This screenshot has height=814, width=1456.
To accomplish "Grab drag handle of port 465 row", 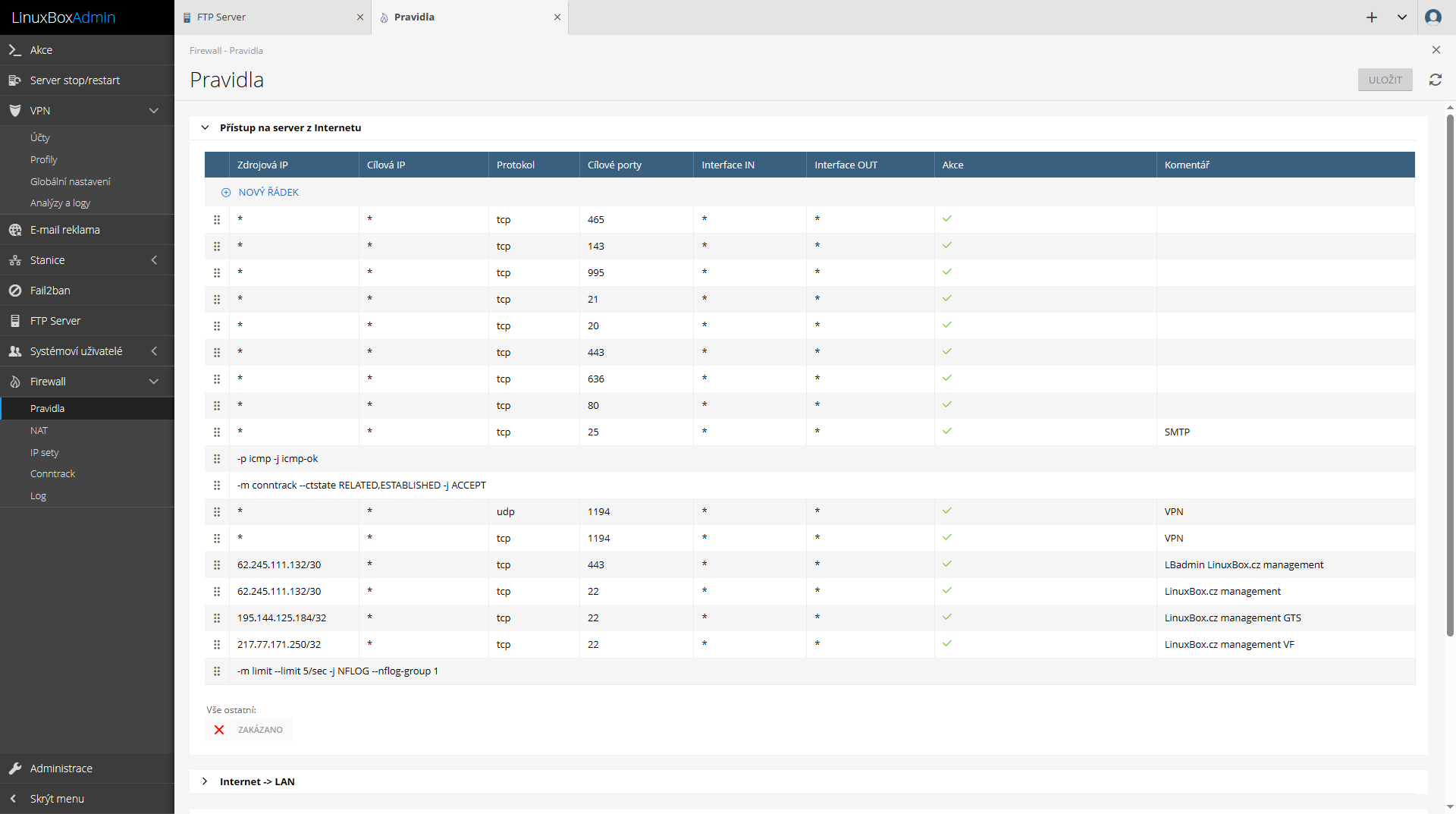I will [217, 220].
